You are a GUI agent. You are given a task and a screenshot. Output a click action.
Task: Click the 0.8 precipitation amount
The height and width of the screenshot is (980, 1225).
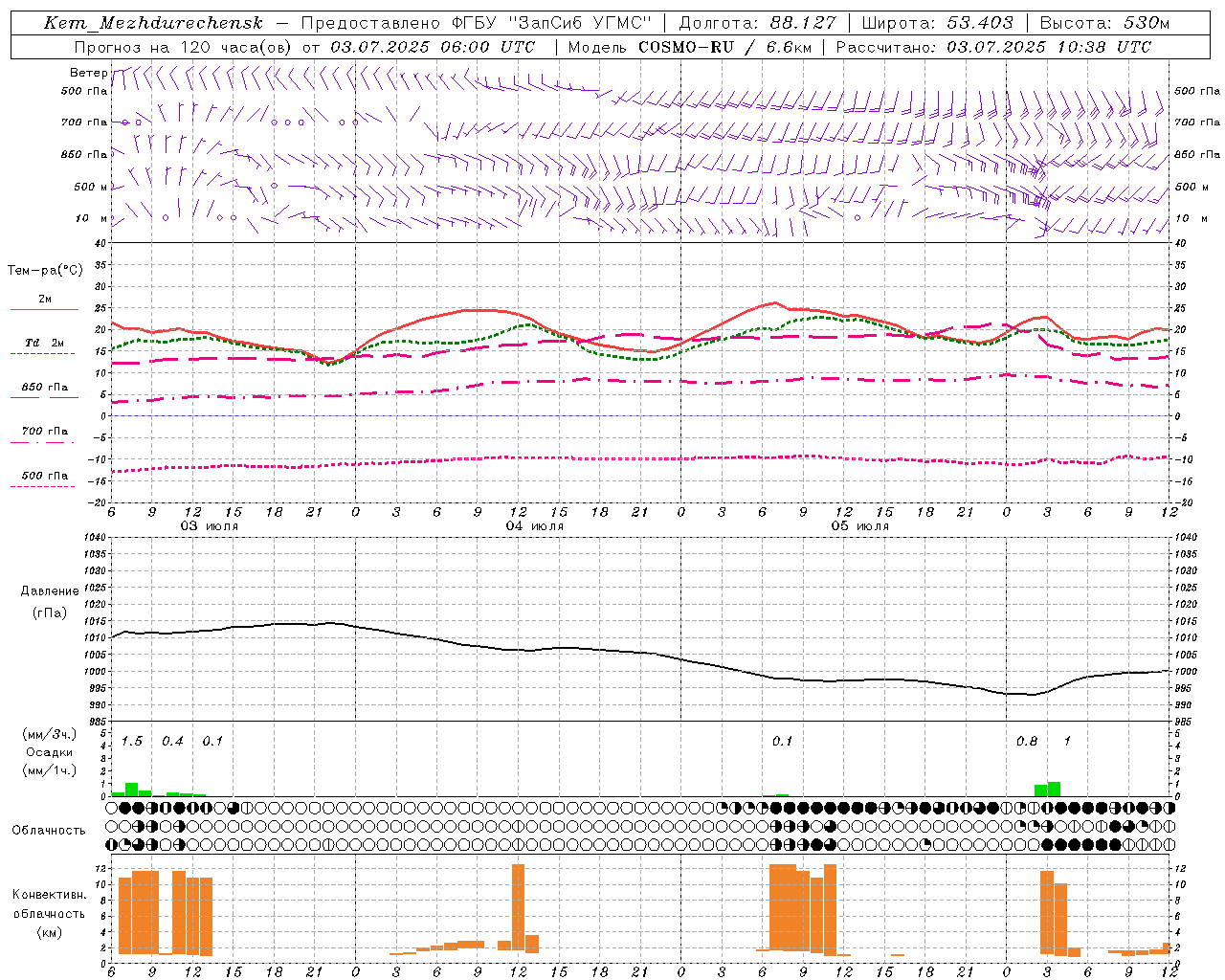coord(1027,741)
